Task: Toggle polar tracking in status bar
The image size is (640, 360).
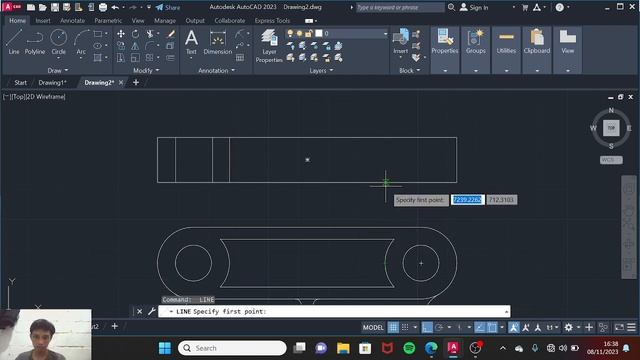Action: [439, 327]
